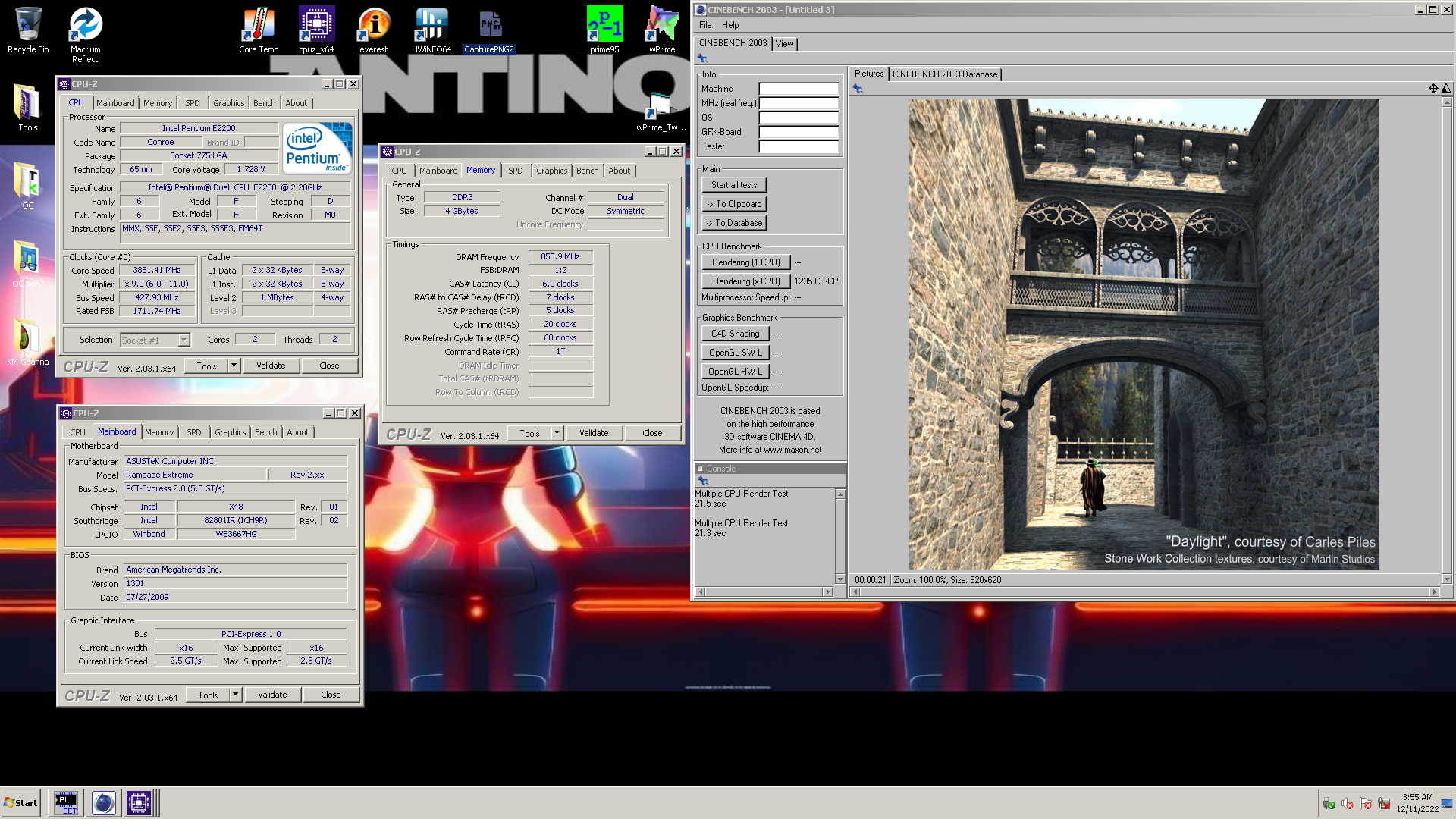
Task: Click the Console panel toolbar icon
Action: (x=703, y=481)
